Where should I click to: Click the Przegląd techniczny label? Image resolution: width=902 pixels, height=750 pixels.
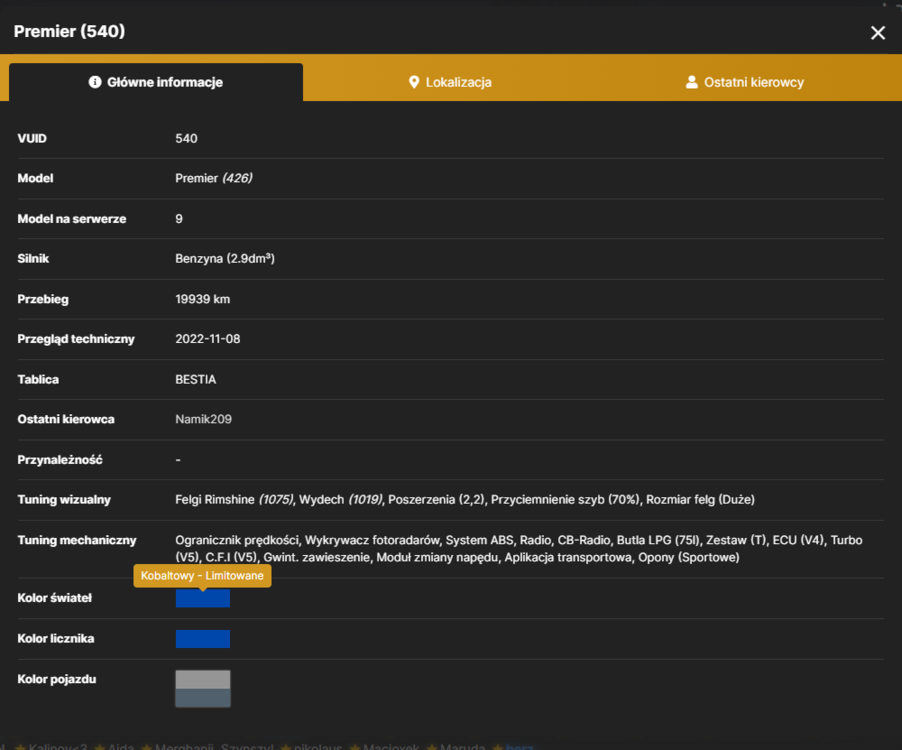pyautogui.click(x=76, y=339)
